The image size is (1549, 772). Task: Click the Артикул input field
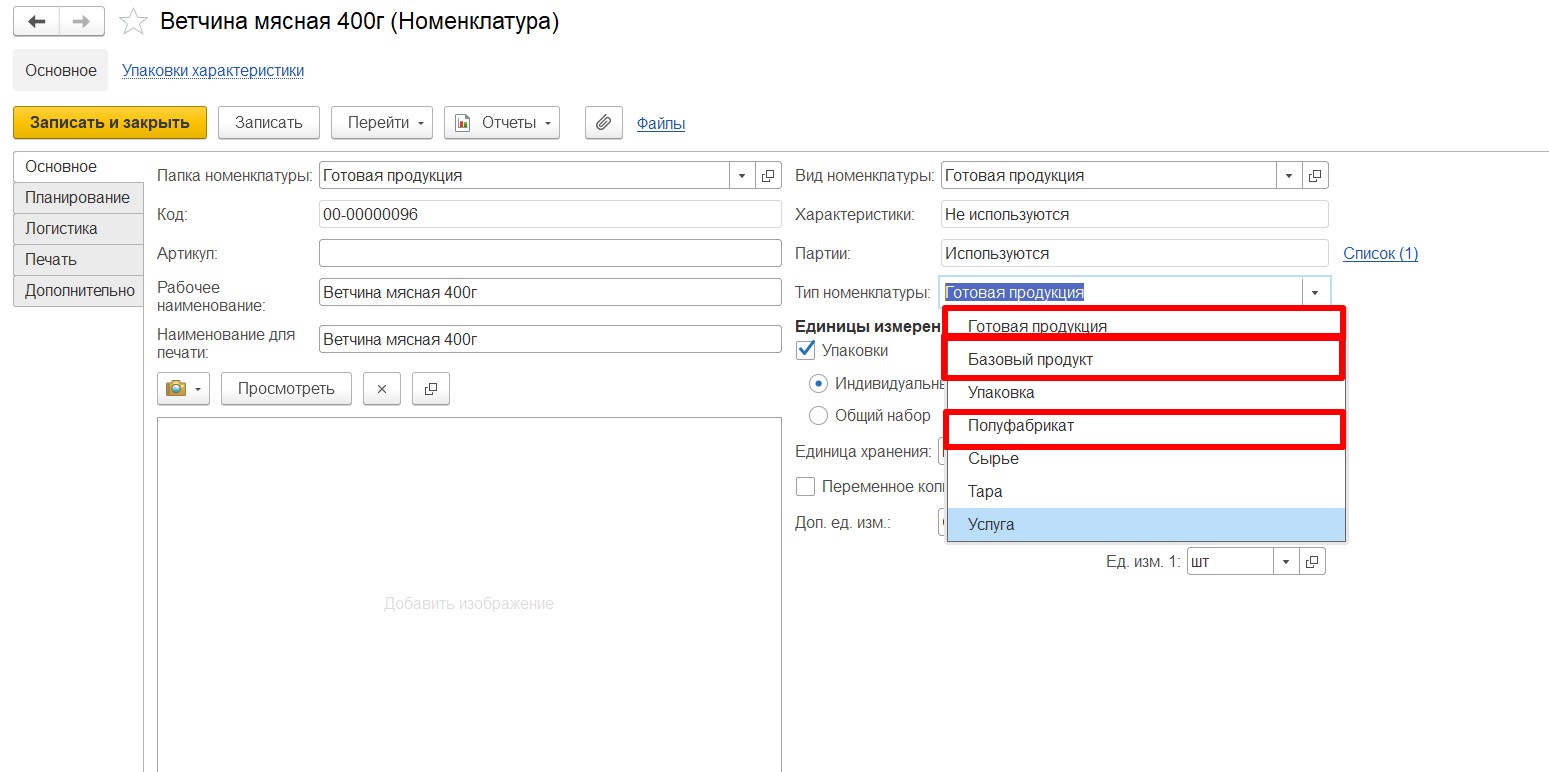coord(549,254)
